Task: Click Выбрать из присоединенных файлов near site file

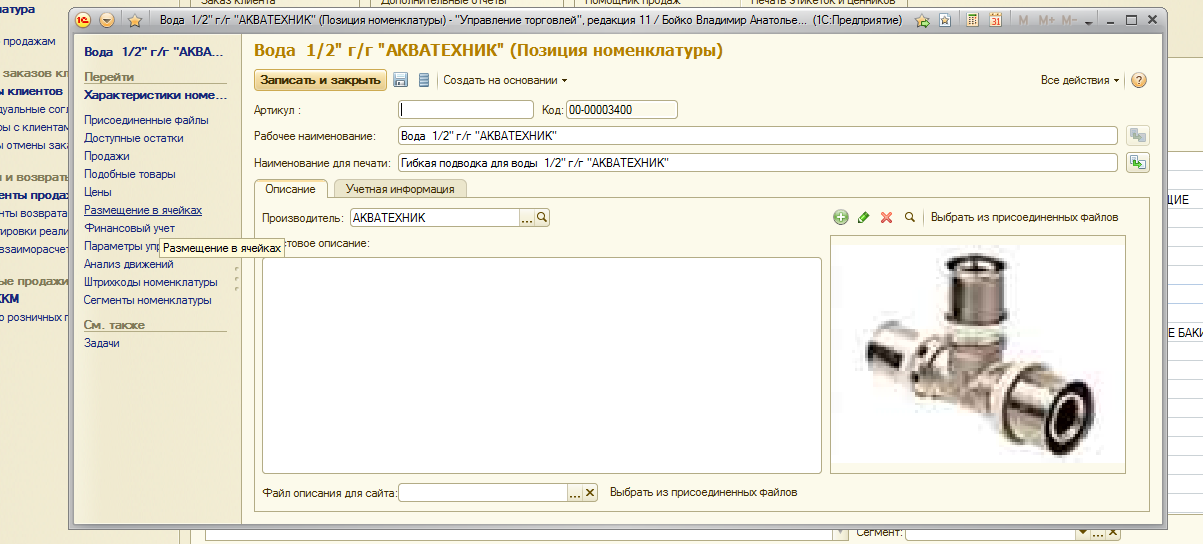Action: [x=704, y=492]
